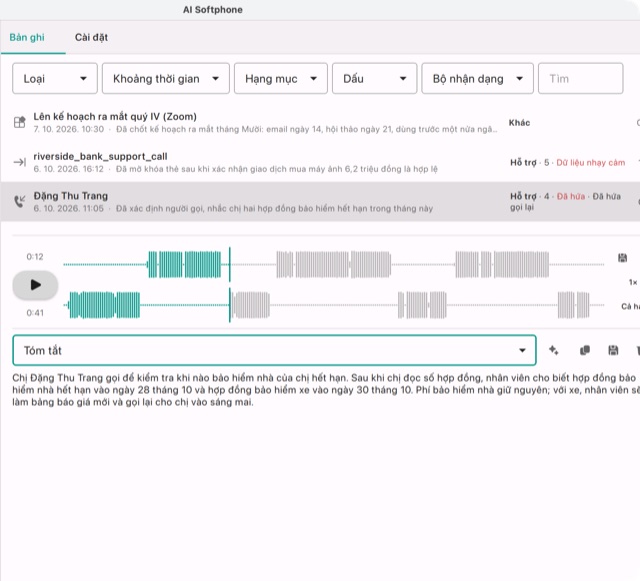Click the incoming call icon for Đặng Thu Trang
Image resolution: width=640 pixels, height=581 pixels.
coord(20,201)
